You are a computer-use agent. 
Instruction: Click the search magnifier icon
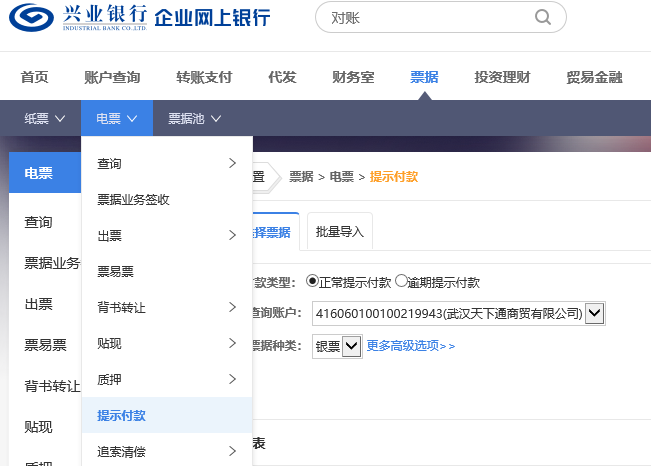(543, 17)
